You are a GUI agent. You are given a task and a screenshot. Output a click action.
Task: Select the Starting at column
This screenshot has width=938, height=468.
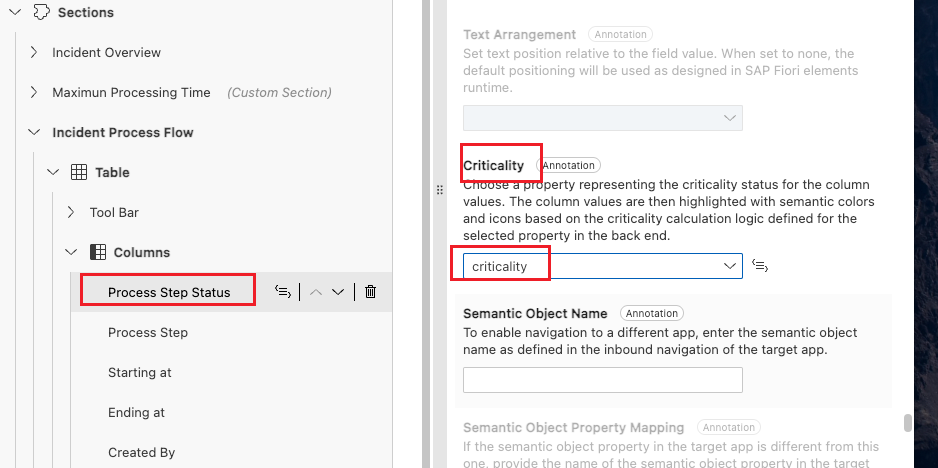(140, 372)
